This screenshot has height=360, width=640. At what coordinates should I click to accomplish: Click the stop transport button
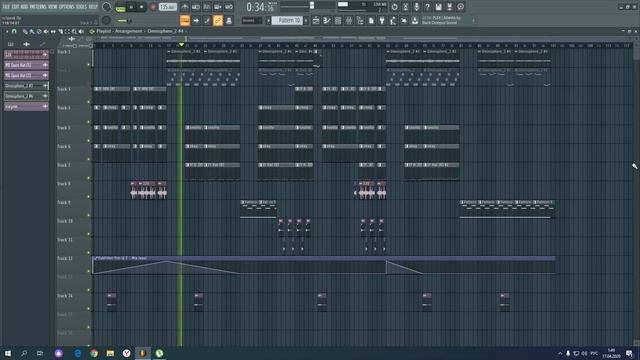(142, 7)
